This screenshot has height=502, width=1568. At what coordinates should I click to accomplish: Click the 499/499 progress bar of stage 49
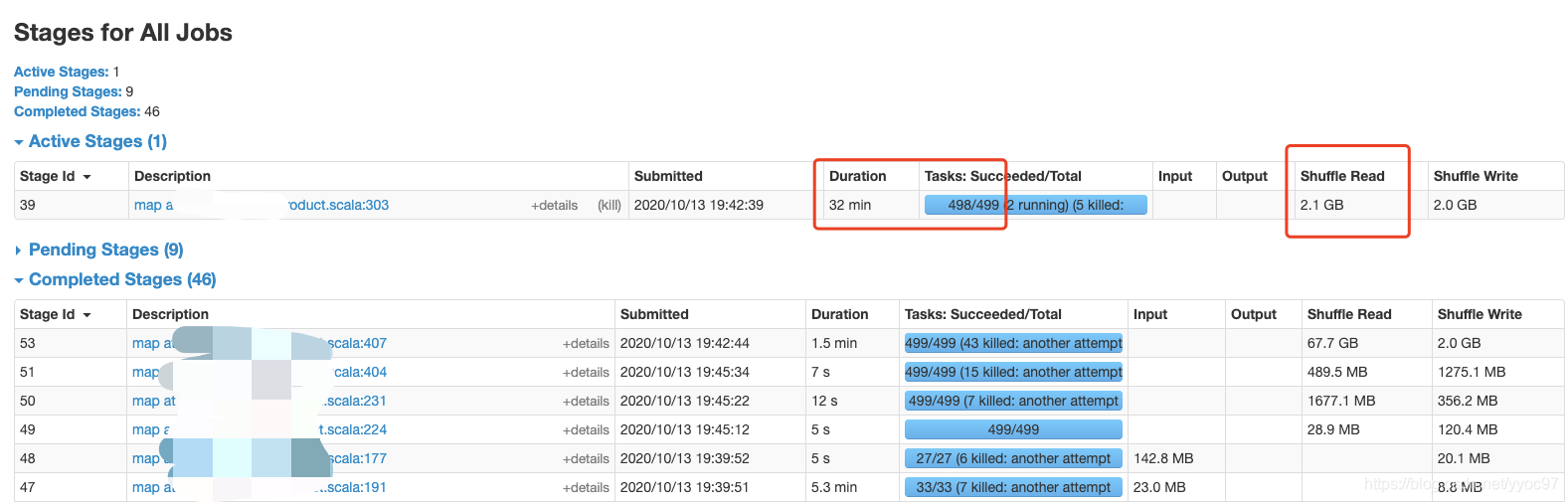[1013, 429]
